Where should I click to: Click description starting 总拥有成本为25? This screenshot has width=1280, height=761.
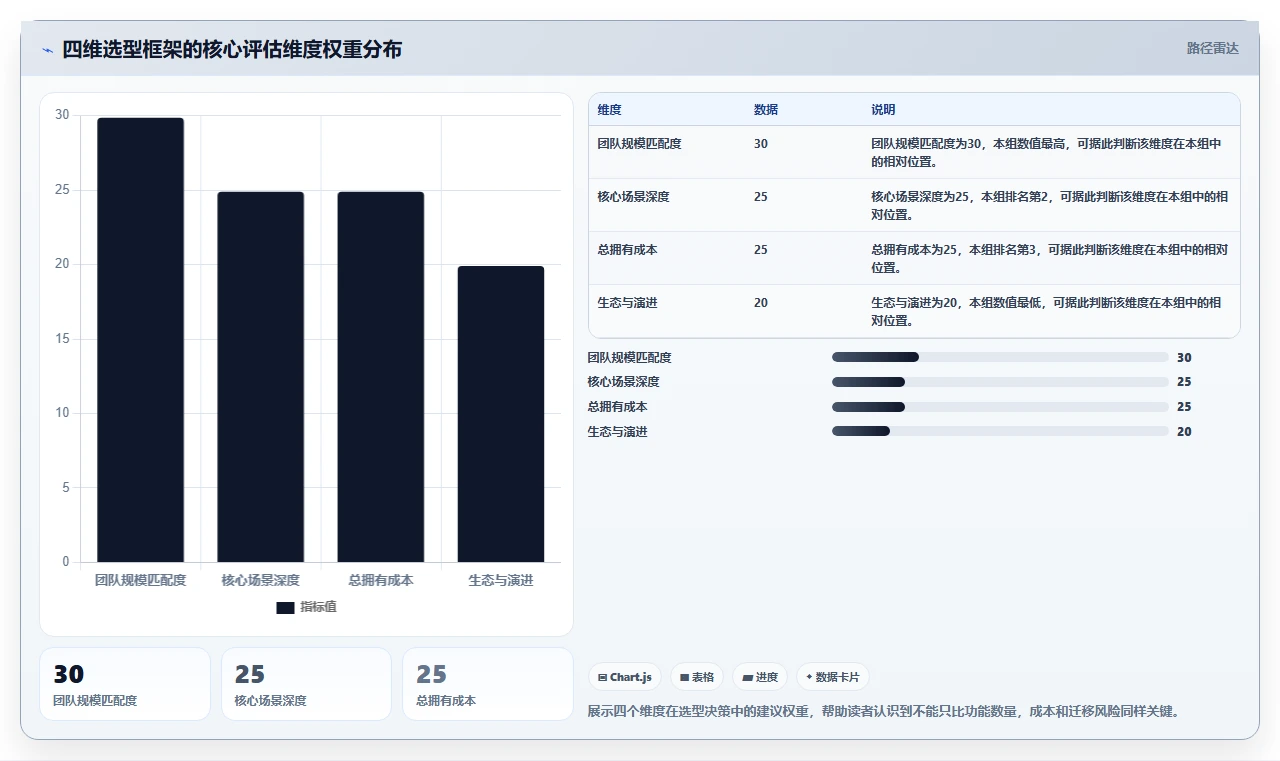click(x=1049, y=258)
